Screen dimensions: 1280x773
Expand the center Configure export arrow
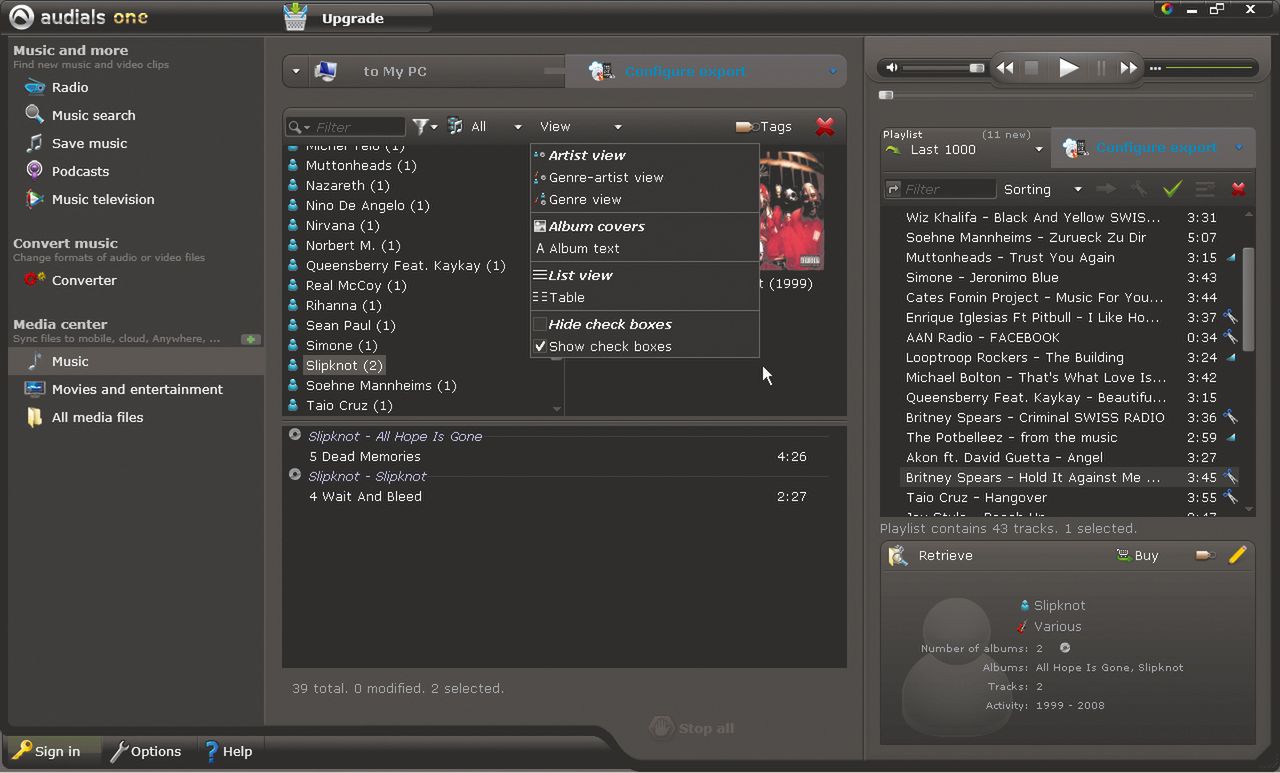pos(832,71)
